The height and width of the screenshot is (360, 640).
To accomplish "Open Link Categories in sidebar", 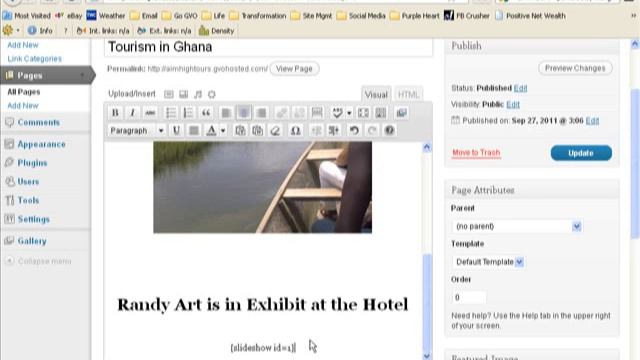I will click(35, 59).
